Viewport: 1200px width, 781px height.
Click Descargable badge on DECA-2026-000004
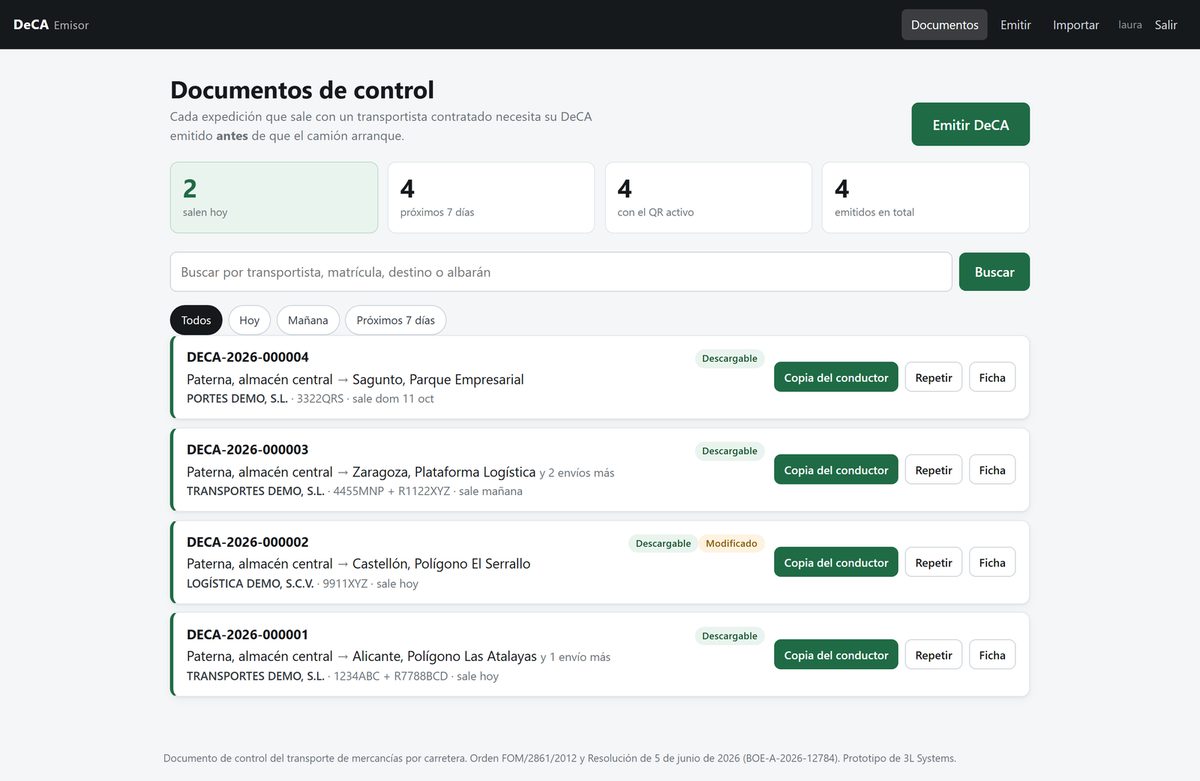(729, 358)
